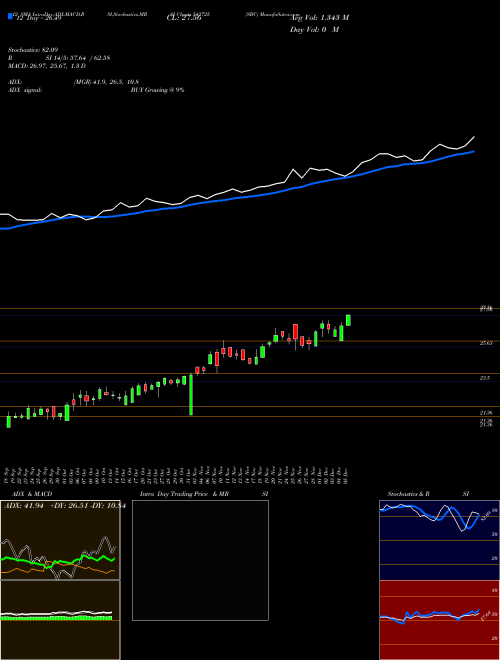500x660 pixels.
Task: Click the blue 12 Day SMA legend square
Action: click(x=10, y=16)
